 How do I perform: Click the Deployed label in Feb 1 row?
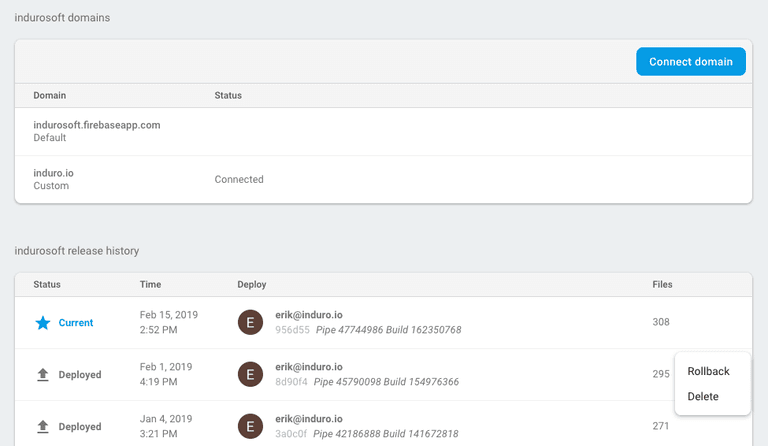pos(80,375)
